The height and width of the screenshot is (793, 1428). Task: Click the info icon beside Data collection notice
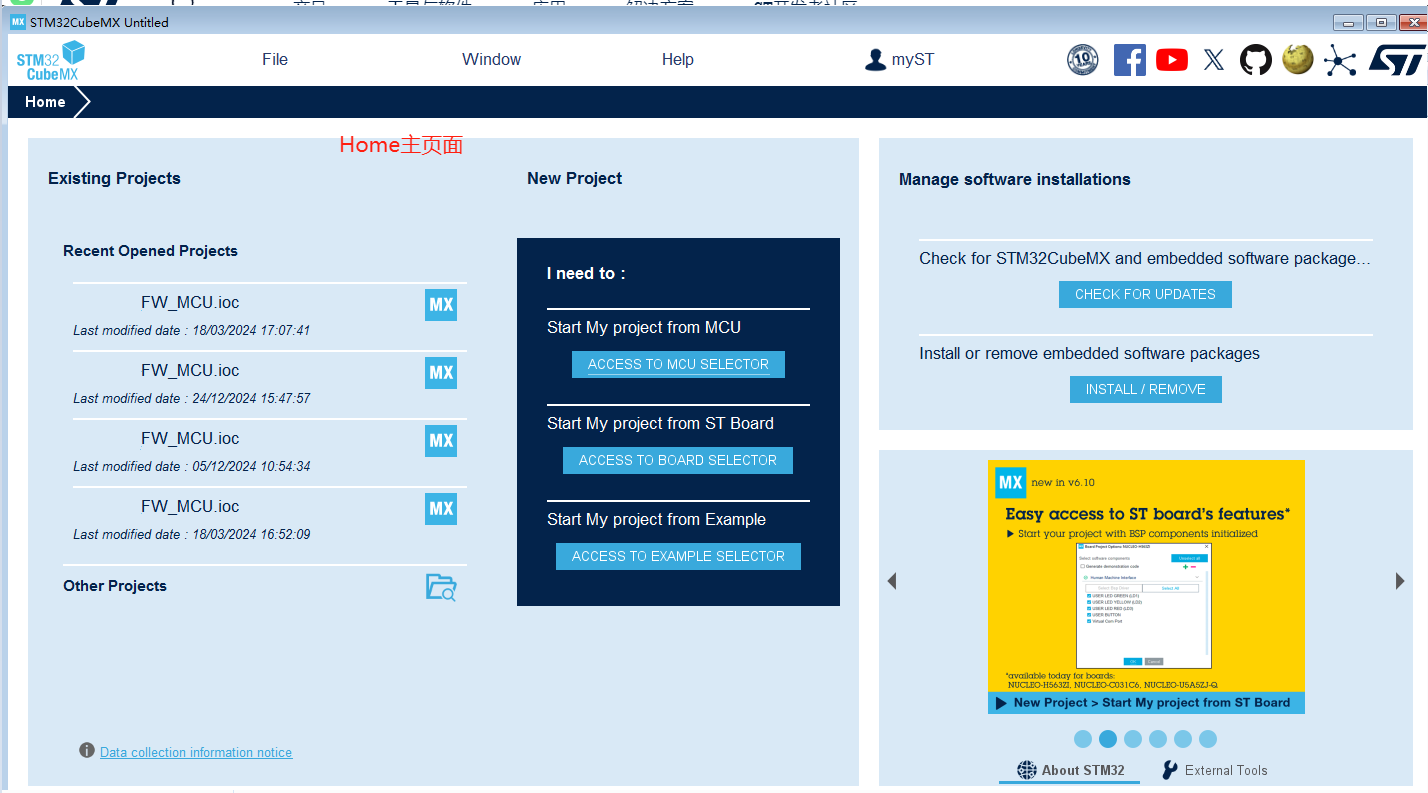pos(87,751)
